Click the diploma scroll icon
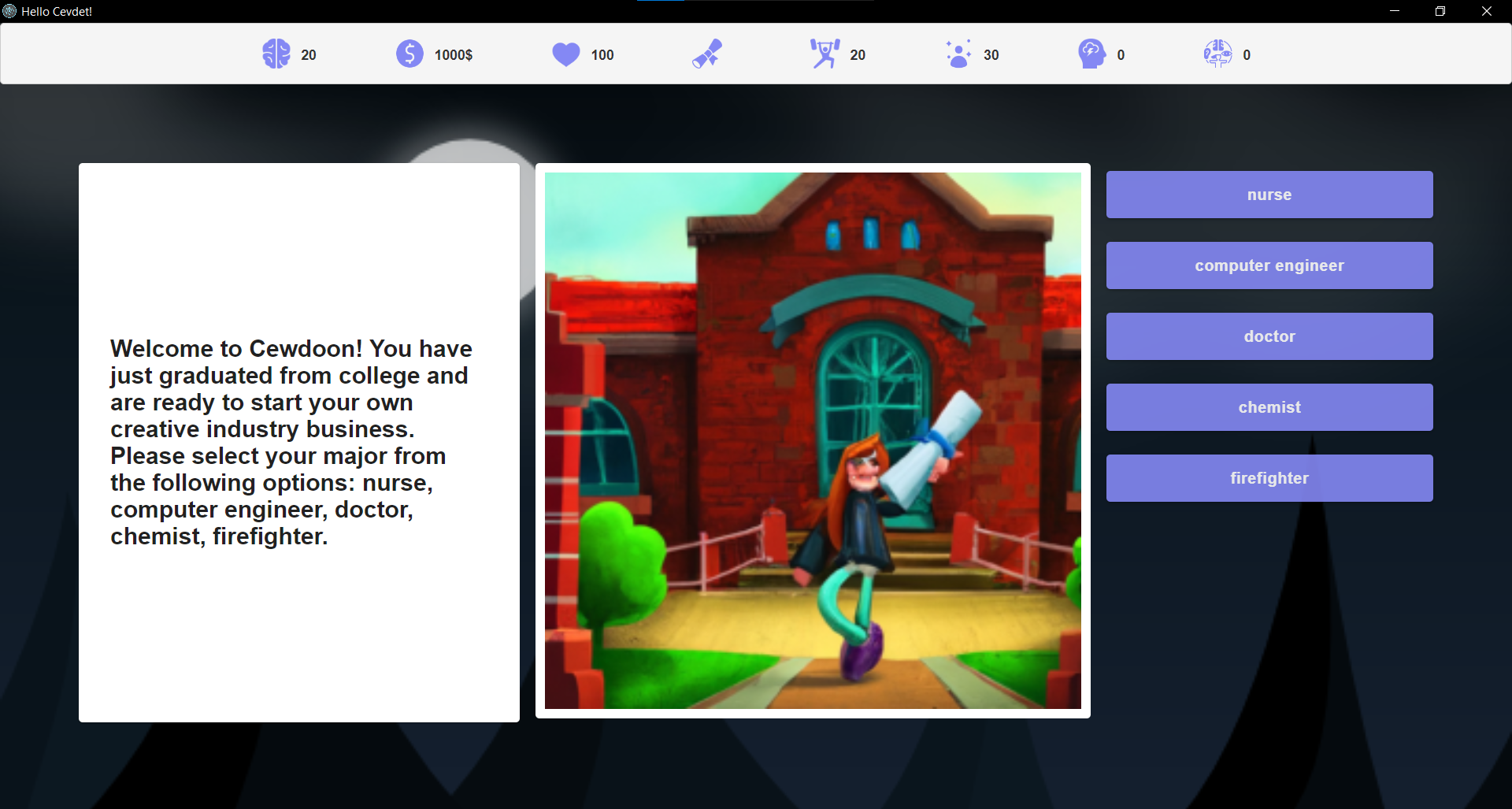1512x809 pixels. [x=706, y=54]
